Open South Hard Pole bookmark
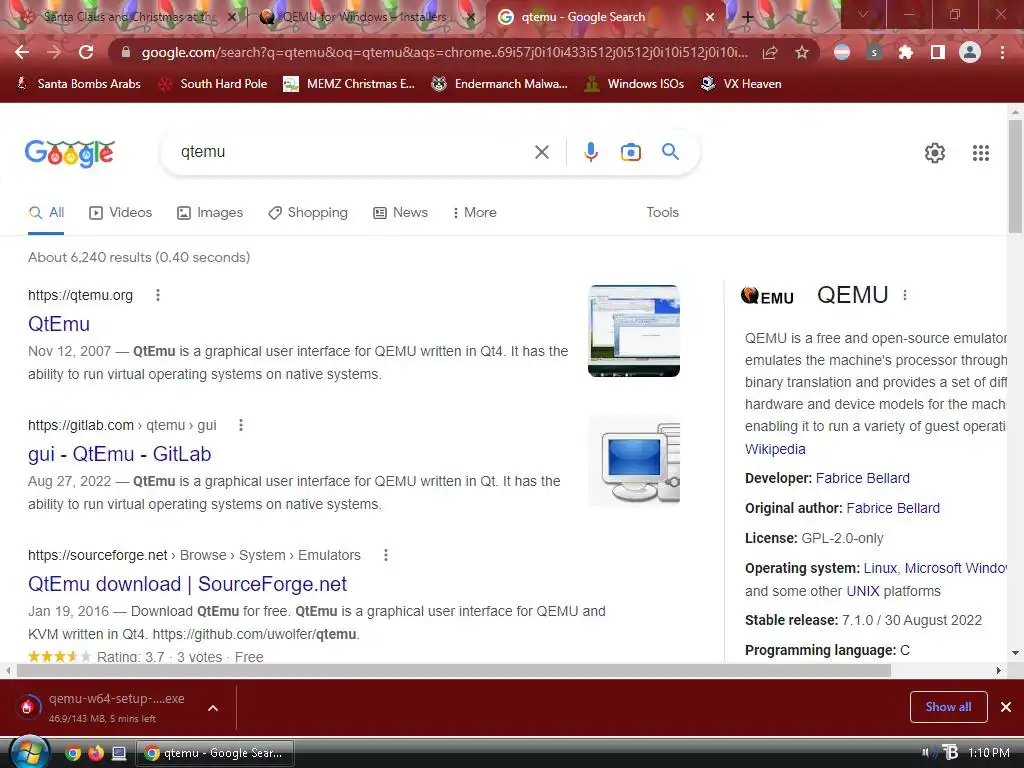Viewport: 1024px width, 768px height. pos(213,84)
